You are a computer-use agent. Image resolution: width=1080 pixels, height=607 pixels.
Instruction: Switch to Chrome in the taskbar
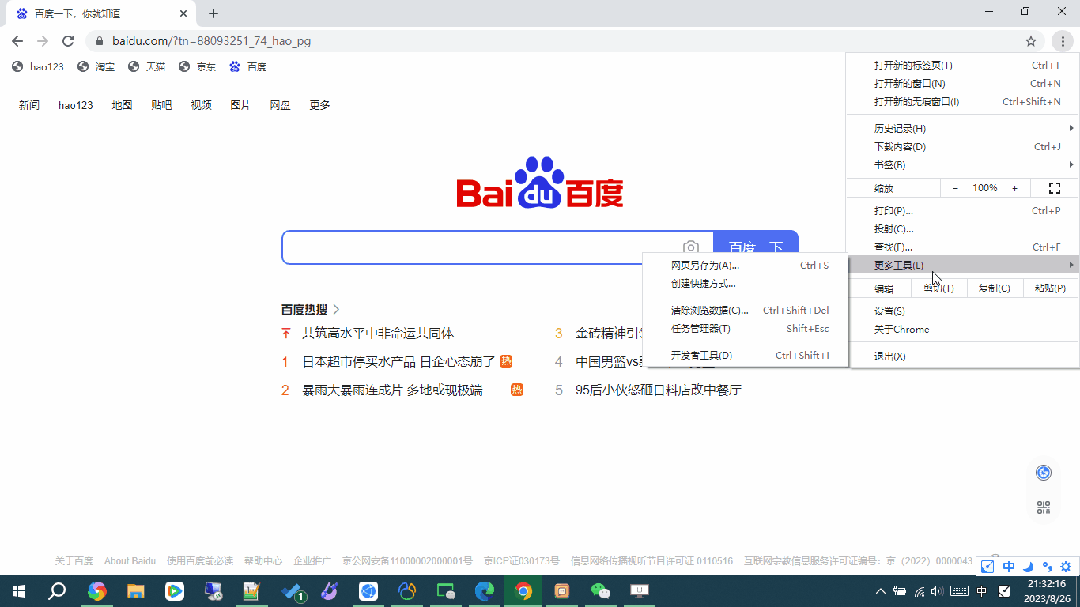[523, 591]
